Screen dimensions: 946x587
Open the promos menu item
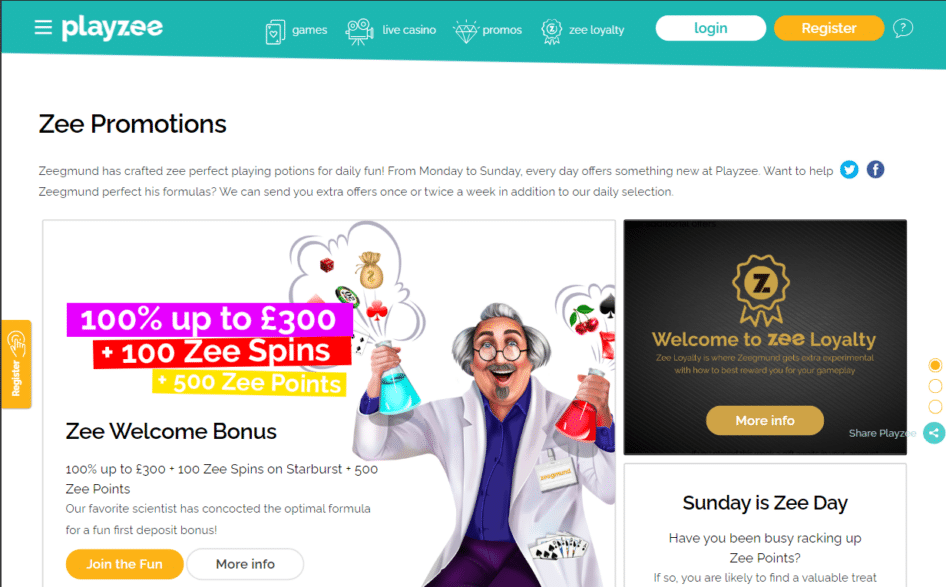502,30
